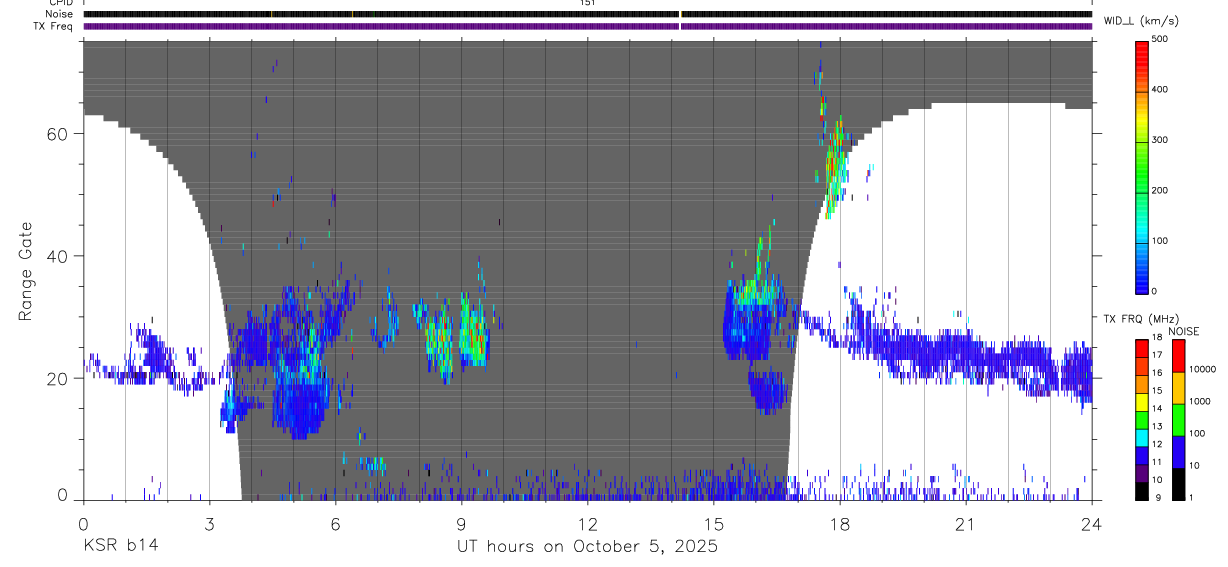The height and width of the screenshot is (567, 1228).
Task: Click the Noise row label at top left
Action: (x=58, y=14)
